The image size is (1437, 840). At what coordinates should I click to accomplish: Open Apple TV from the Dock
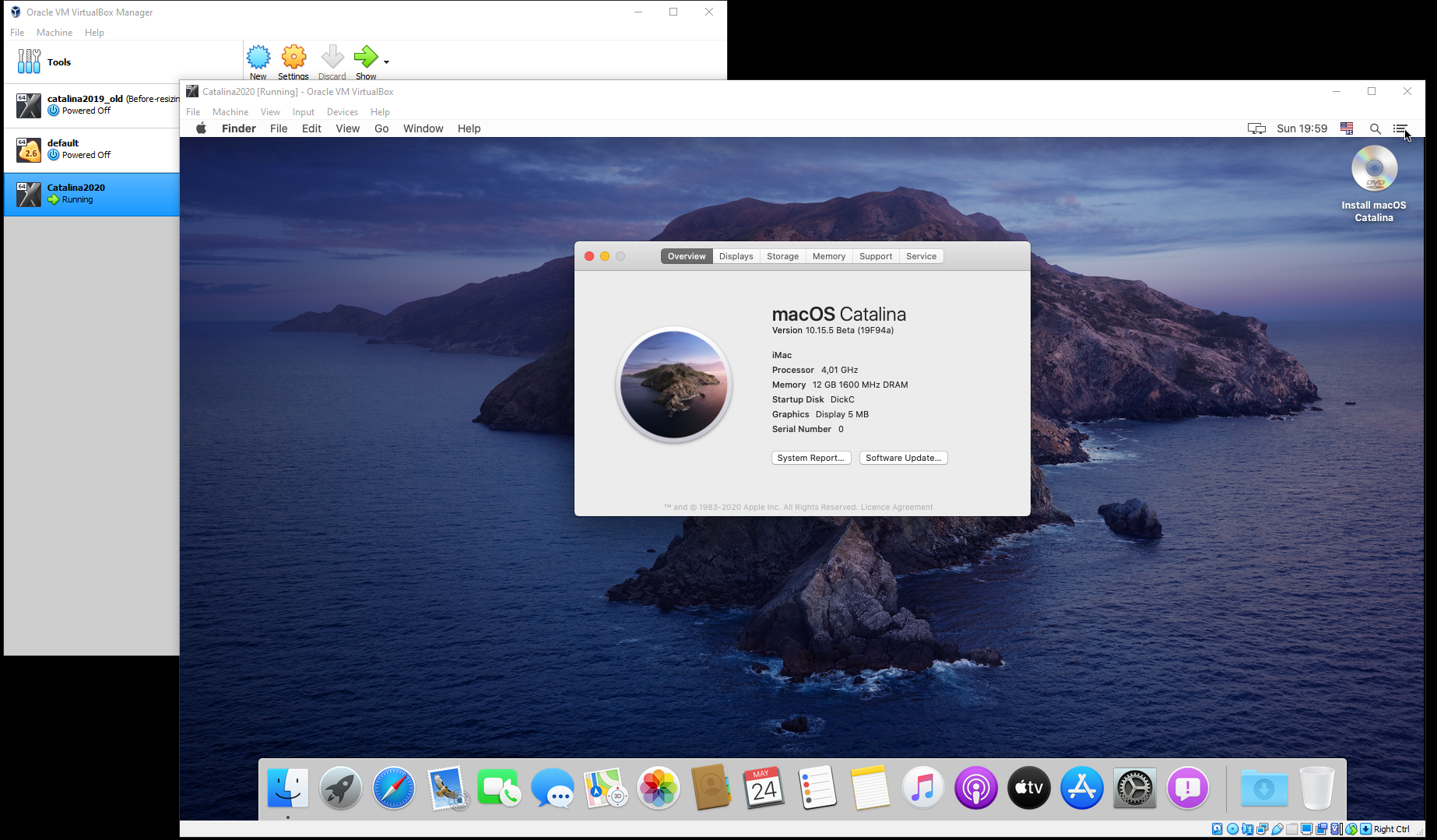click(1029, 788)
